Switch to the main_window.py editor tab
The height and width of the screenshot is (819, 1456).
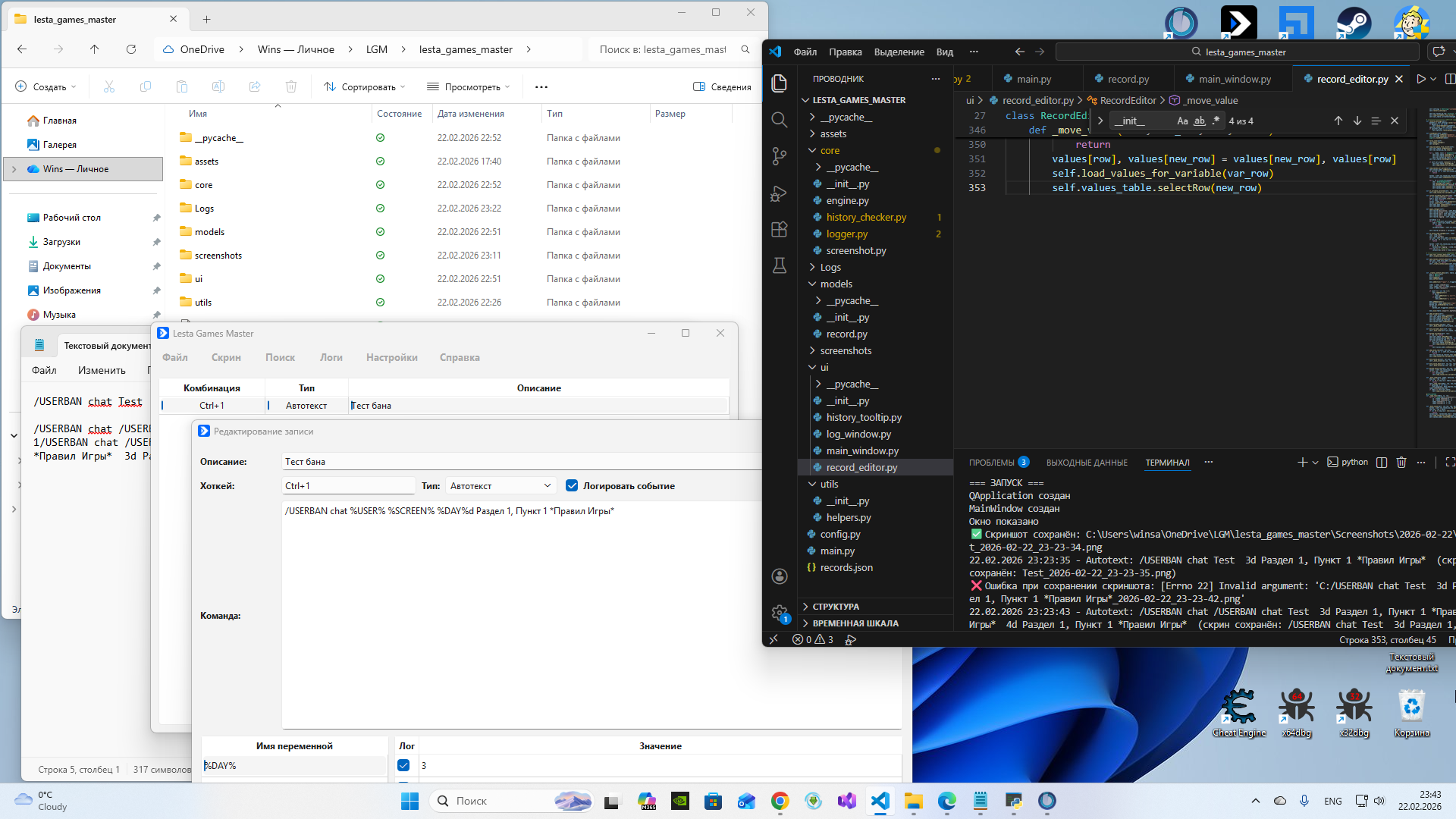point(1234,79)
